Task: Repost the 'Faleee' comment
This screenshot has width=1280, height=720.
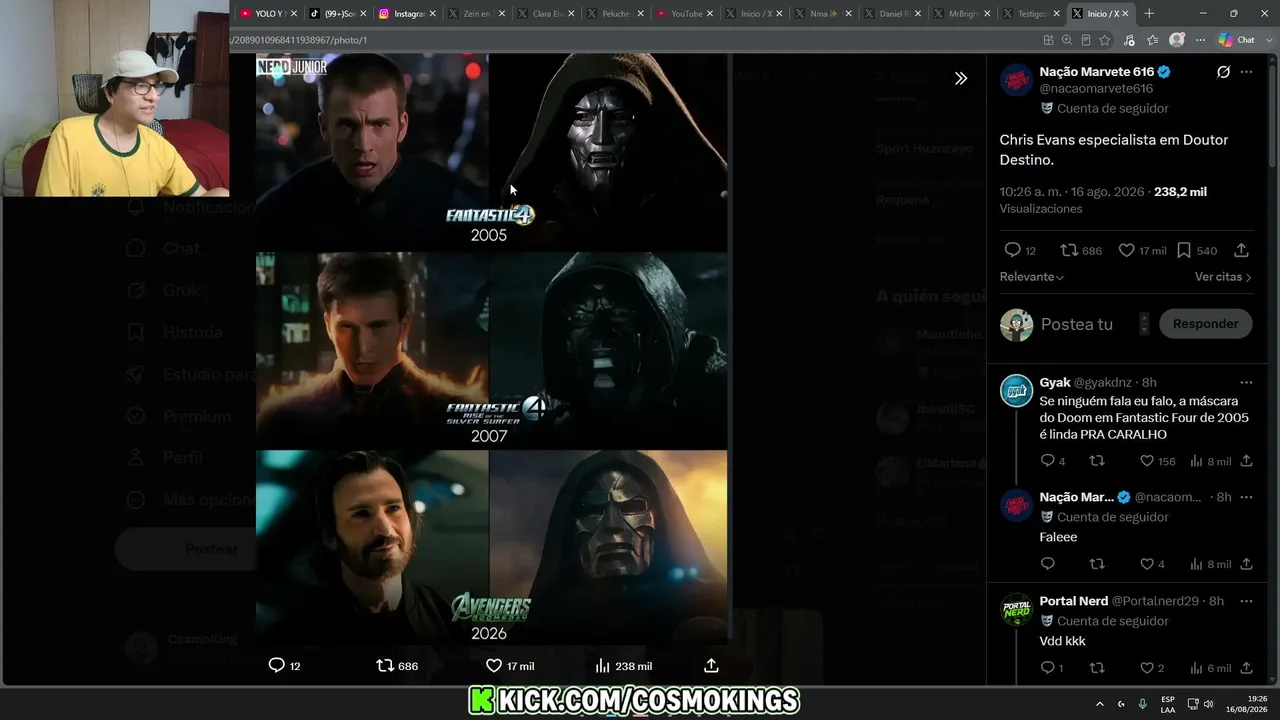Action: tap(1097, 564)
